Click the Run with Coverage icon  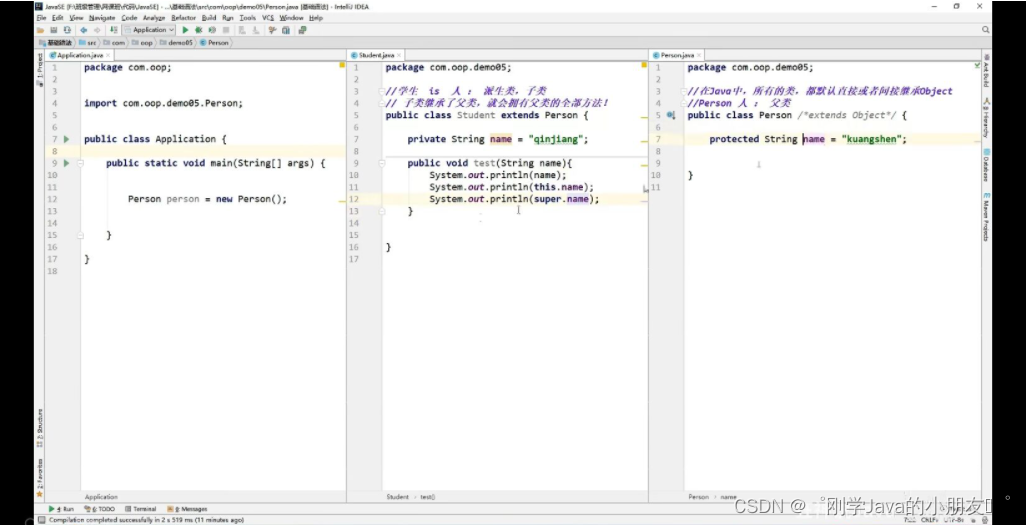click(212, 30)
